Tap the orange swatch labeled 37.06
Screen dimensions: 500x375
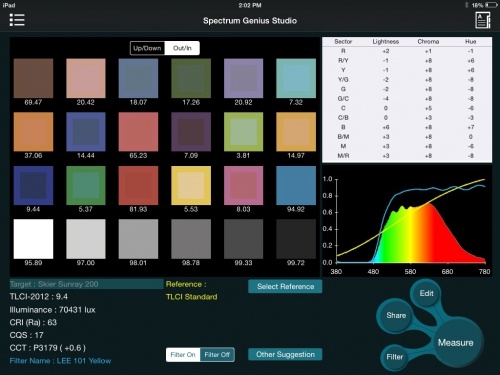[x=33, y=132]
